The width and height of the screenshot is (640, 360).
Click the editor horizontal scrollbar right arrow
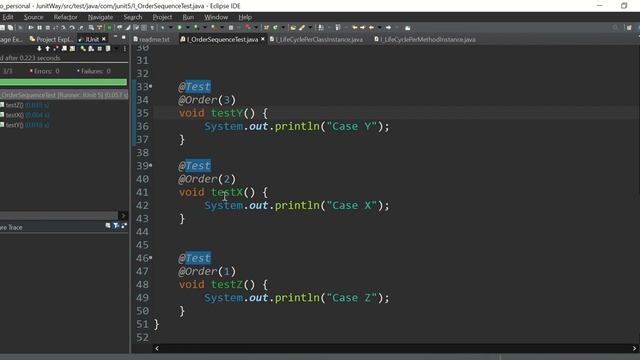(635, 349)
